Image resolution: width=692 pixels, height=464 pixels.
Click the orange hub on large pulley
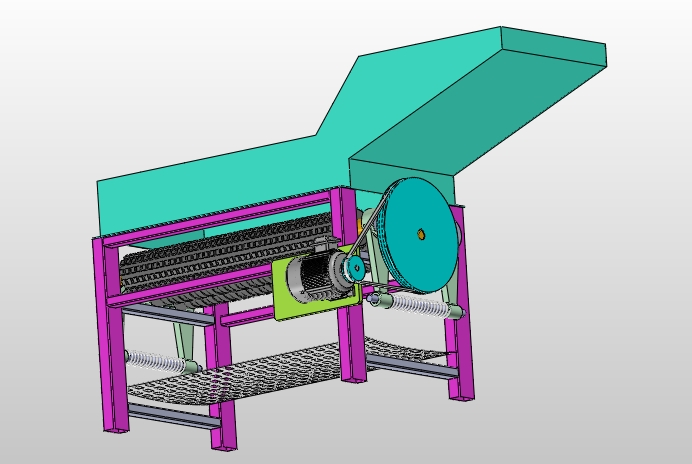coord(421,235)
